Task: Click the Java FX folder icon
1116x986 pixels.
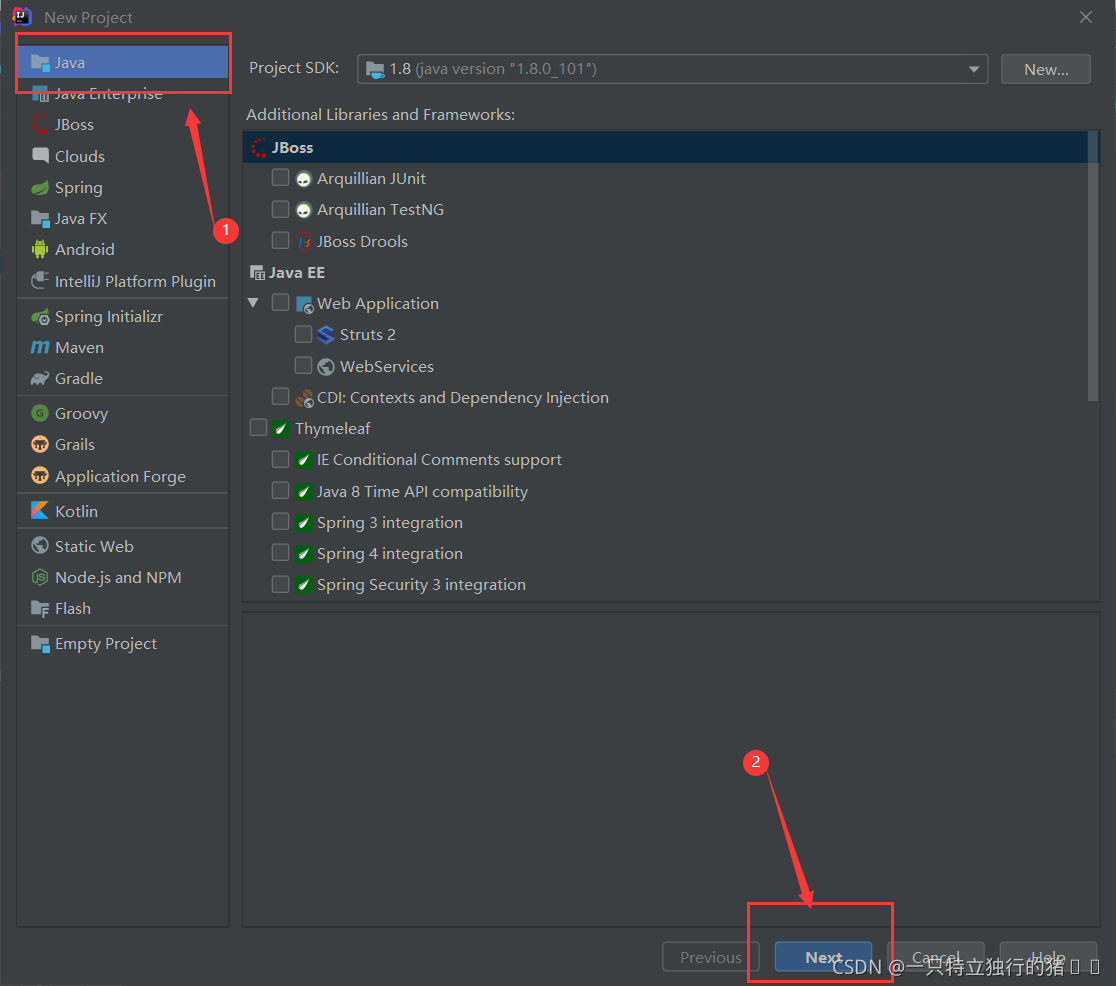Action: click(x=40, y=219)
